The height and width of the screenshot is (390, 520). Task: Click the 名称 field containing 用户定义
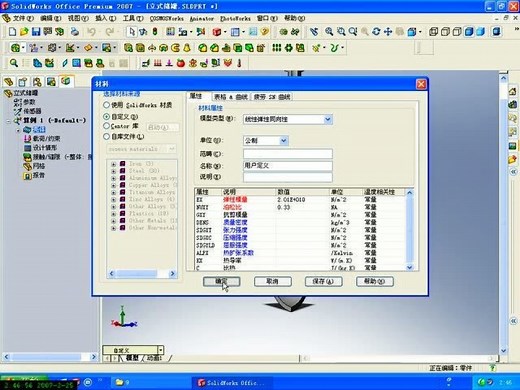click(x=288, y=166)
